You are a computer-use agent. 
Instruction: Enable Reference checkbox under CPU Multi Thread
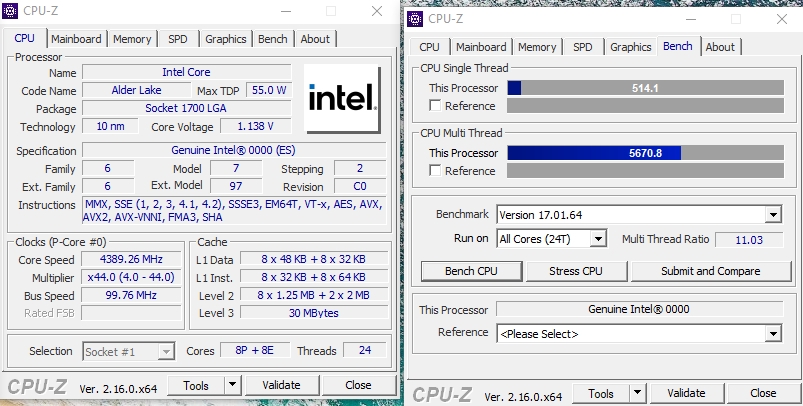[x=435, y=170]
